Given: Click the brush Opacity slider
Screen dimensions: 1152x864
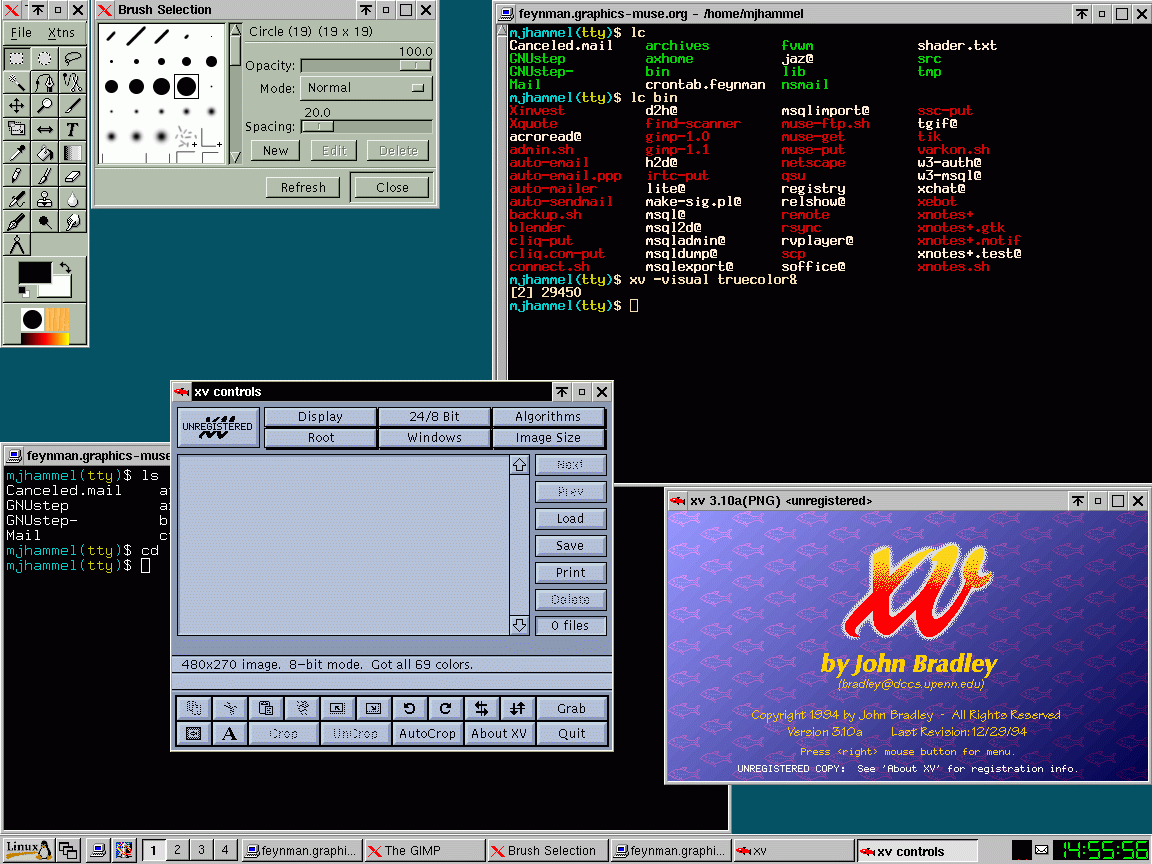Looking at the screenshot, I should click(366, 65).
